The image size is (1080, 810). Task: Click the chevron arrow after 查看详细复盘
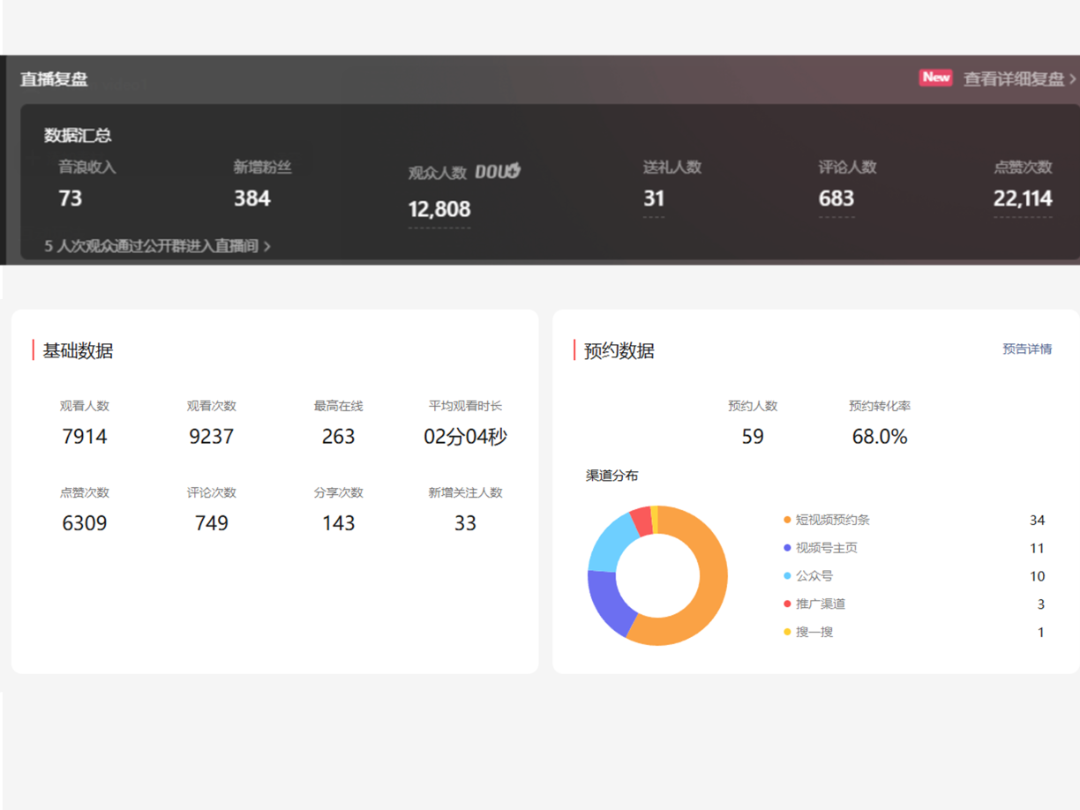(x=1073, y=79)
